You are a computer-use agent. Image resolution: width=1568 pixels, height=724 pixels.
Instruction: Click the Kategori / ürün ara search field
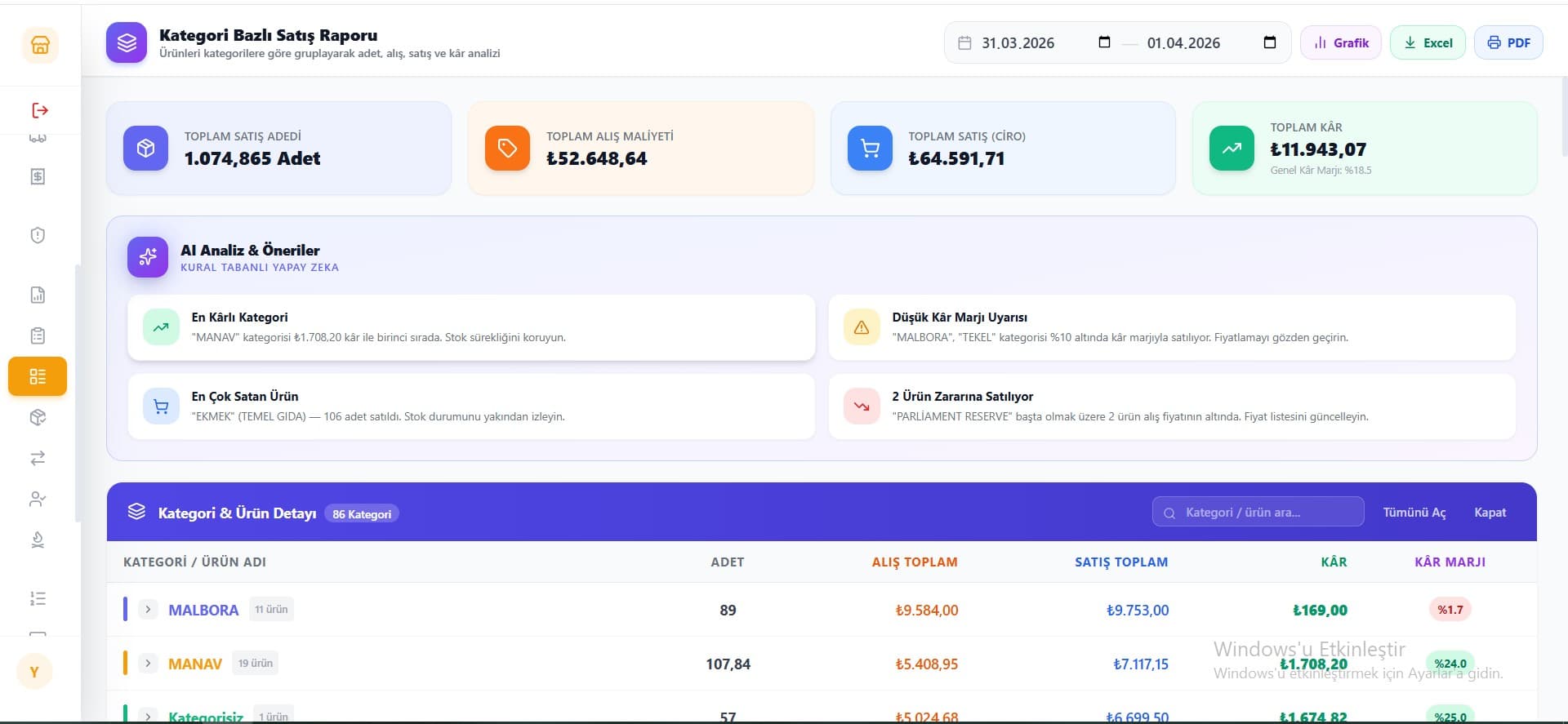[x=1258, y=512]
